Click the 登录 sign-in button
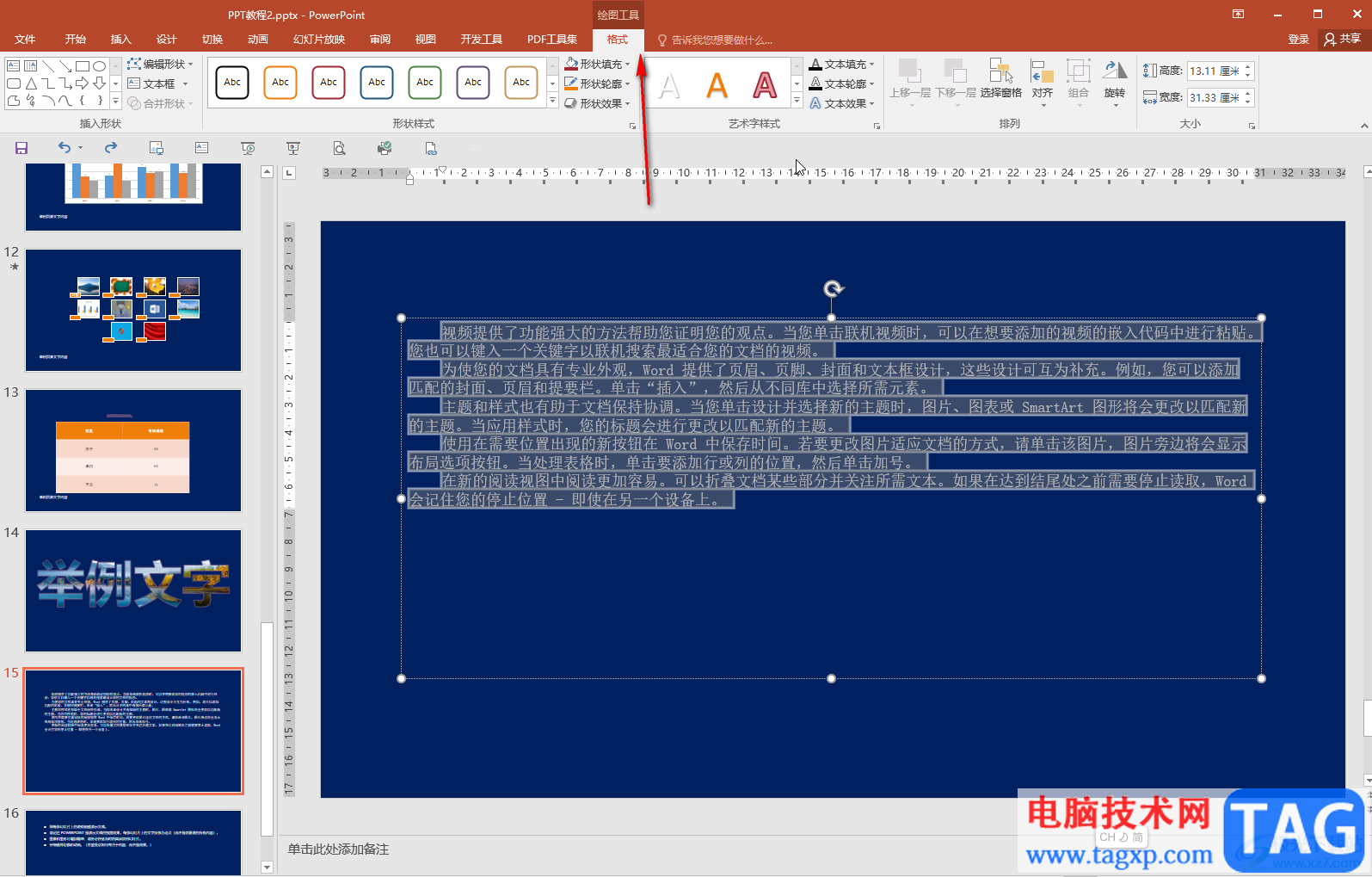This screenshot has height=877, width=1372. [x=1299, y=40]
